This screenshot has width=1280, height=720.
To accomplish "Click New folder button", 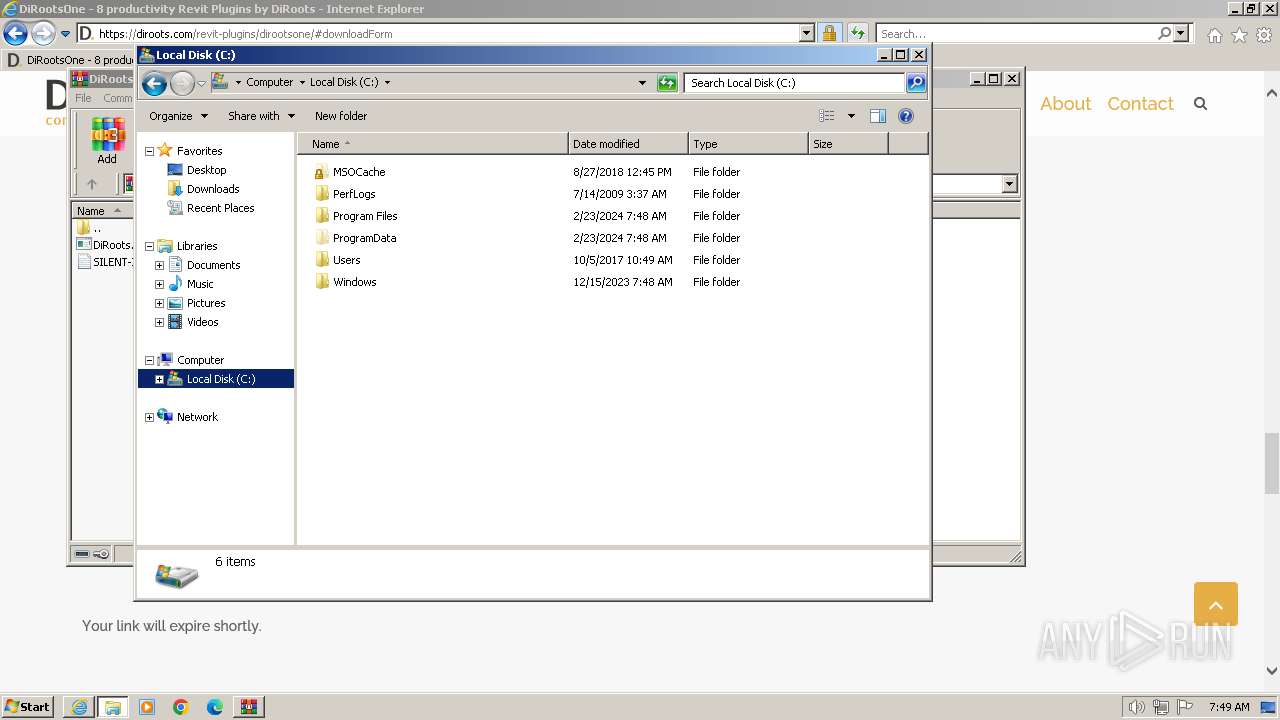I will point(341,116).
